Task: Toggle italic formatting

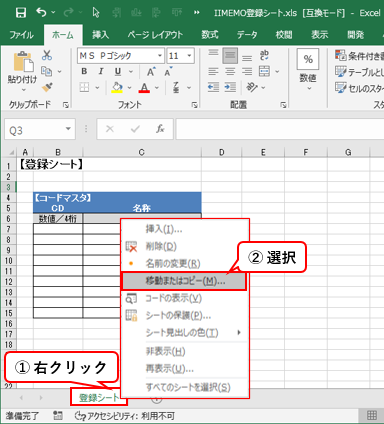Action: [101, 71]
